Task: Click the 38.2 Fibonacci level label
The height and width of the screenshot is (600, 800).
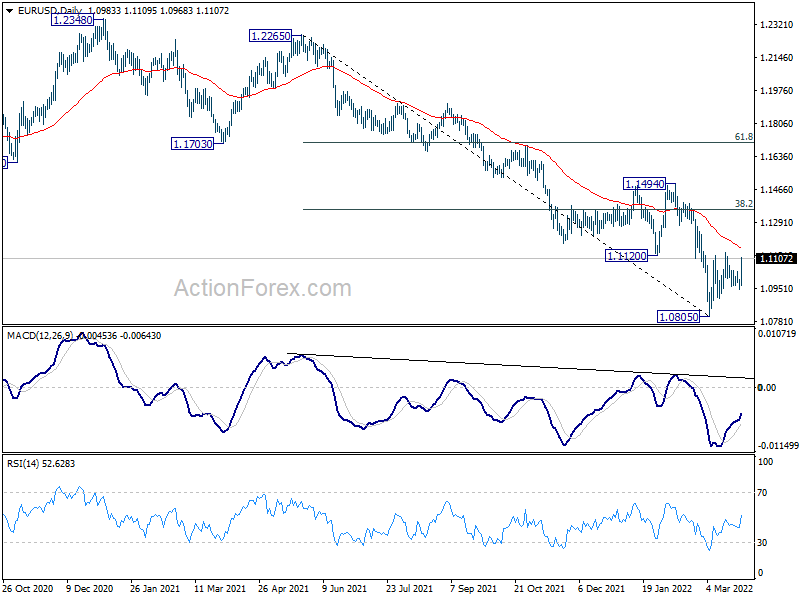Action: pyautogui.click(x=743, y=204)
